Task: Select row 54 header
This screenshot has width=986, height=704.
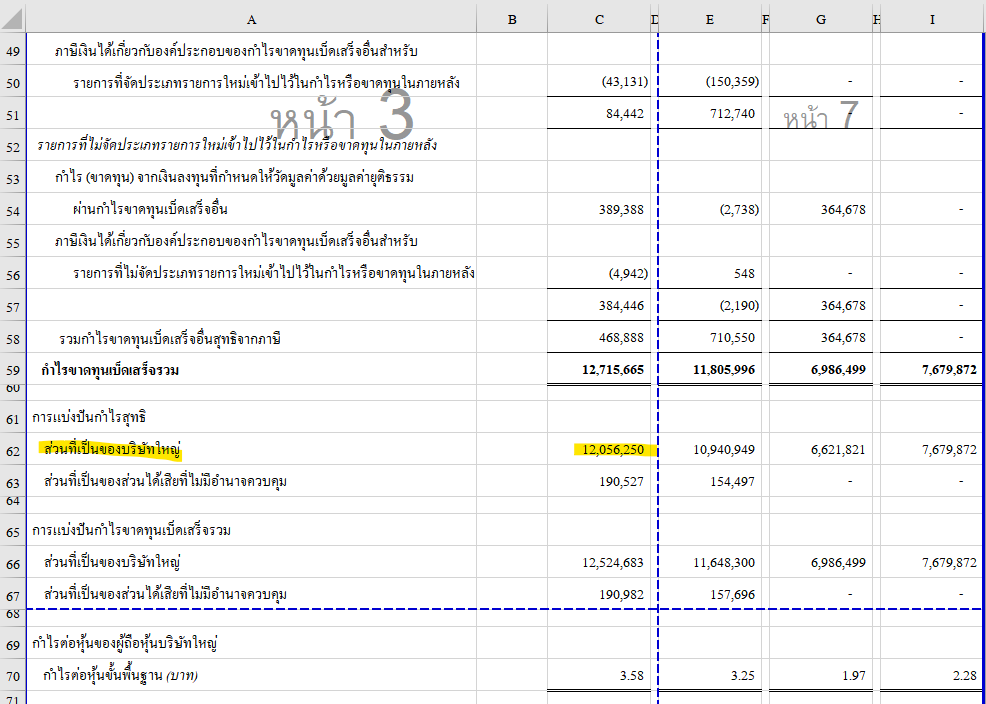Action: 13,210
